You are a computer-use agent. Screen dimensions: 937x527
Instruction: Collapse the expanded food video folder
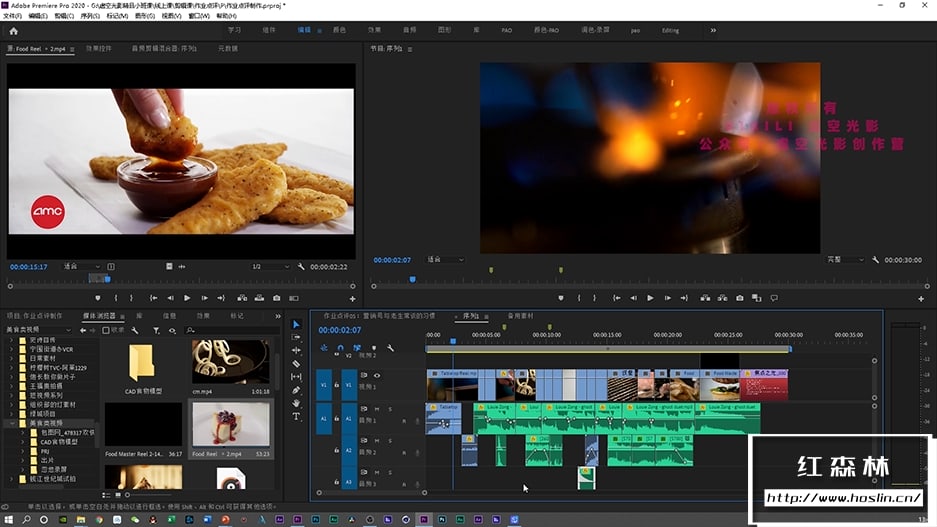12,423
